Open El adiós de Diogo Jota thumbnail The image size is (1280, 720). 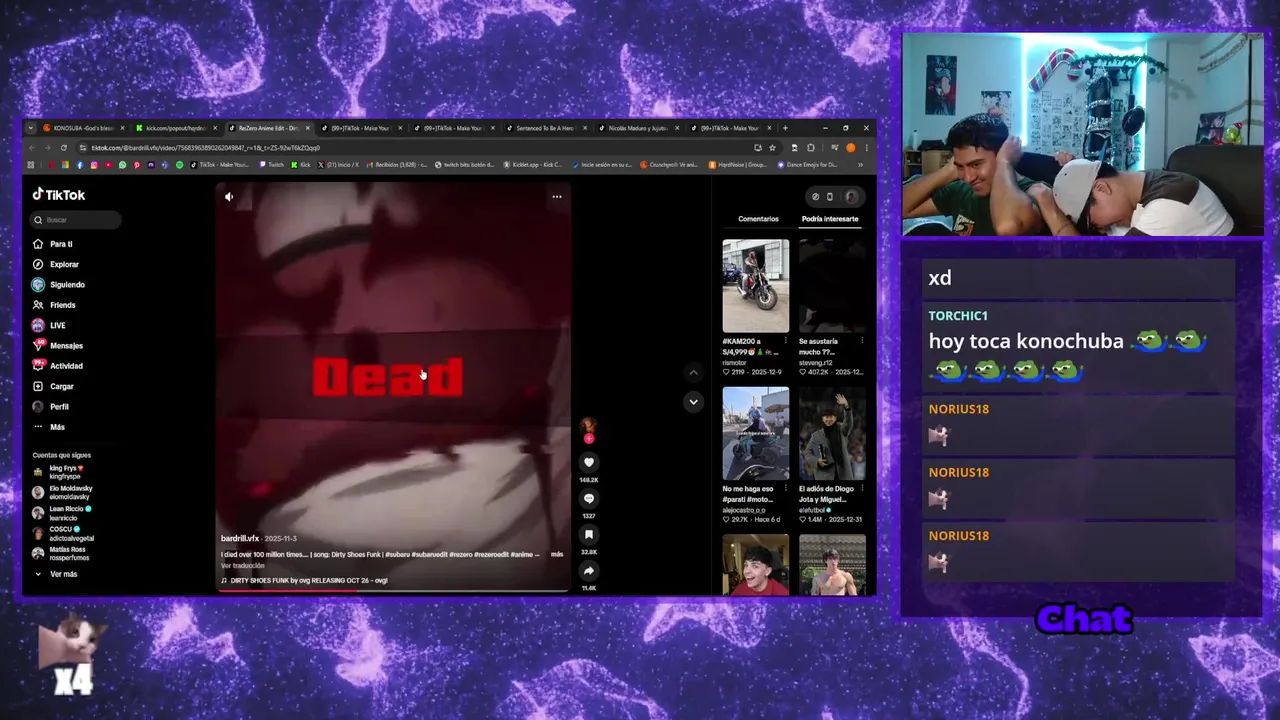click(832, 434)
